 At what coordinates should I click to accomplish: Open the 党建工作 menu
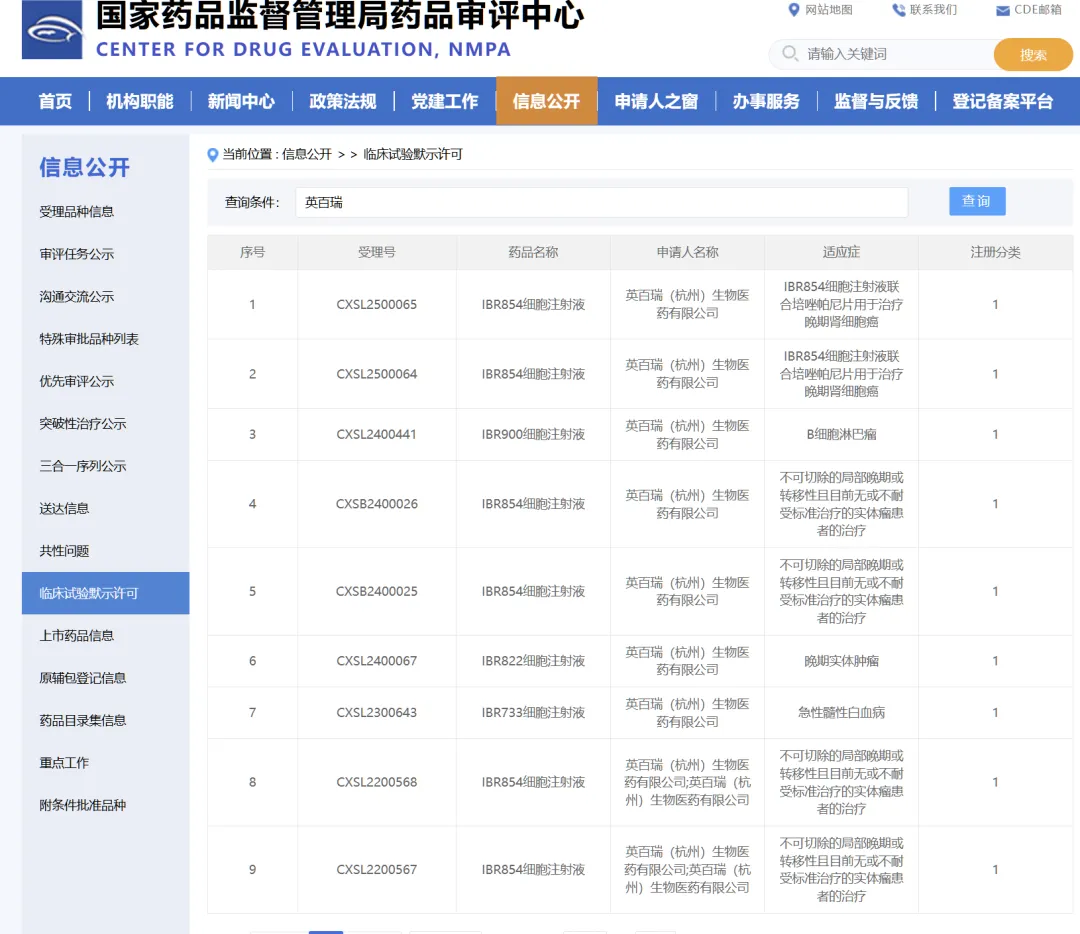444,101
